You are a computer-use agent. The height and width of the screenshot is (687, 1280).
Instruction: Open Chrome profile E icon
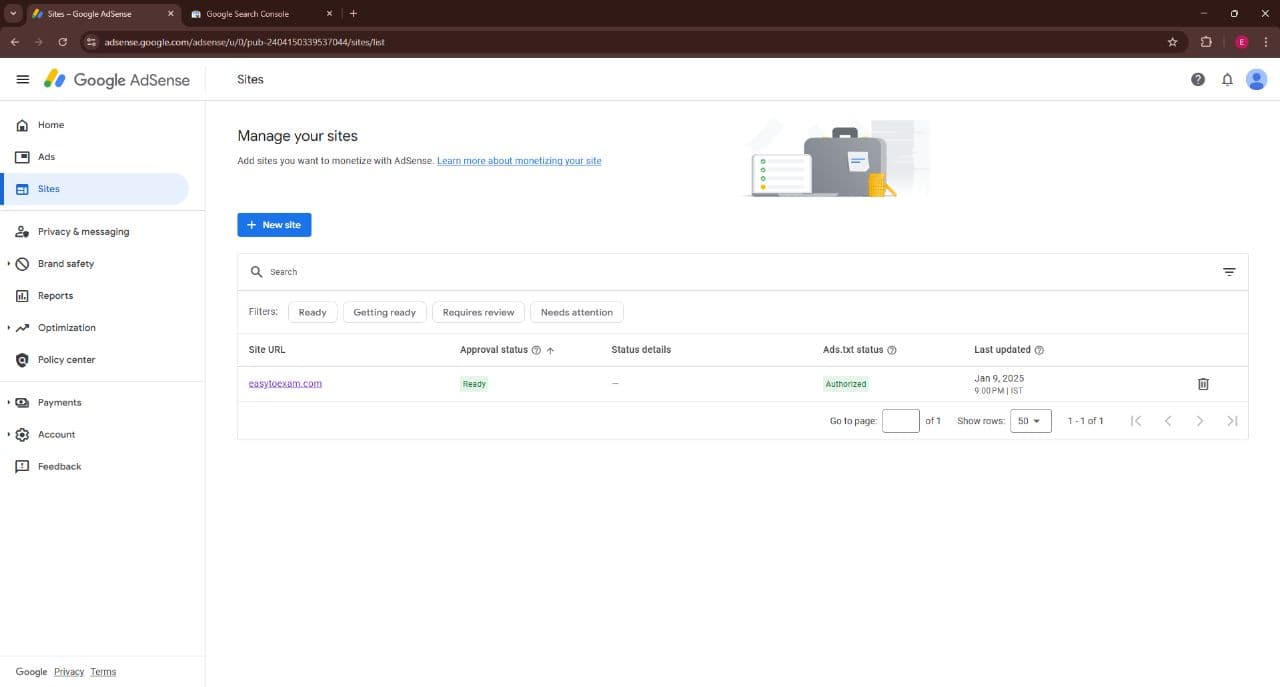(x=1242, y=42)
